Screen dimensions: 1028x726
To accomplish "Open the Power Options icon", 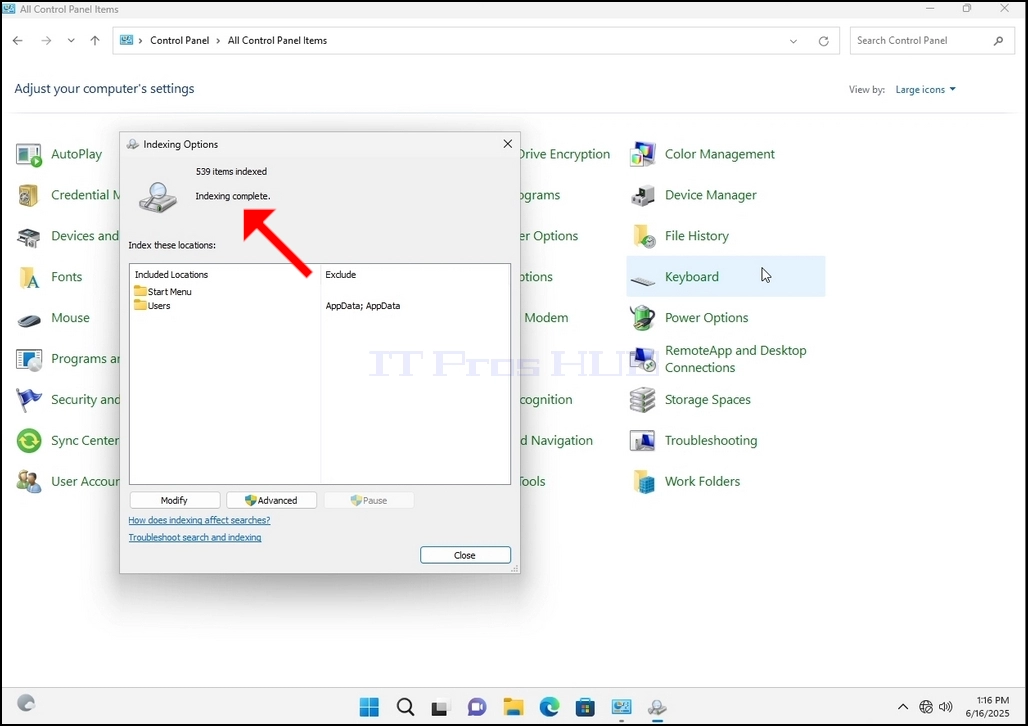I will coord(642,318).
